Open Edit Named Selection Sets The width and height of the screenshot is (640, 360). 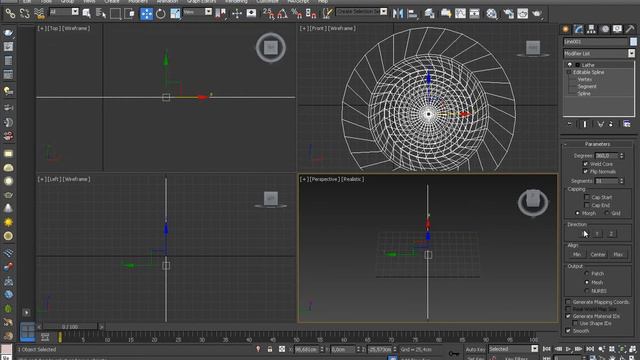tap(327, 13)
